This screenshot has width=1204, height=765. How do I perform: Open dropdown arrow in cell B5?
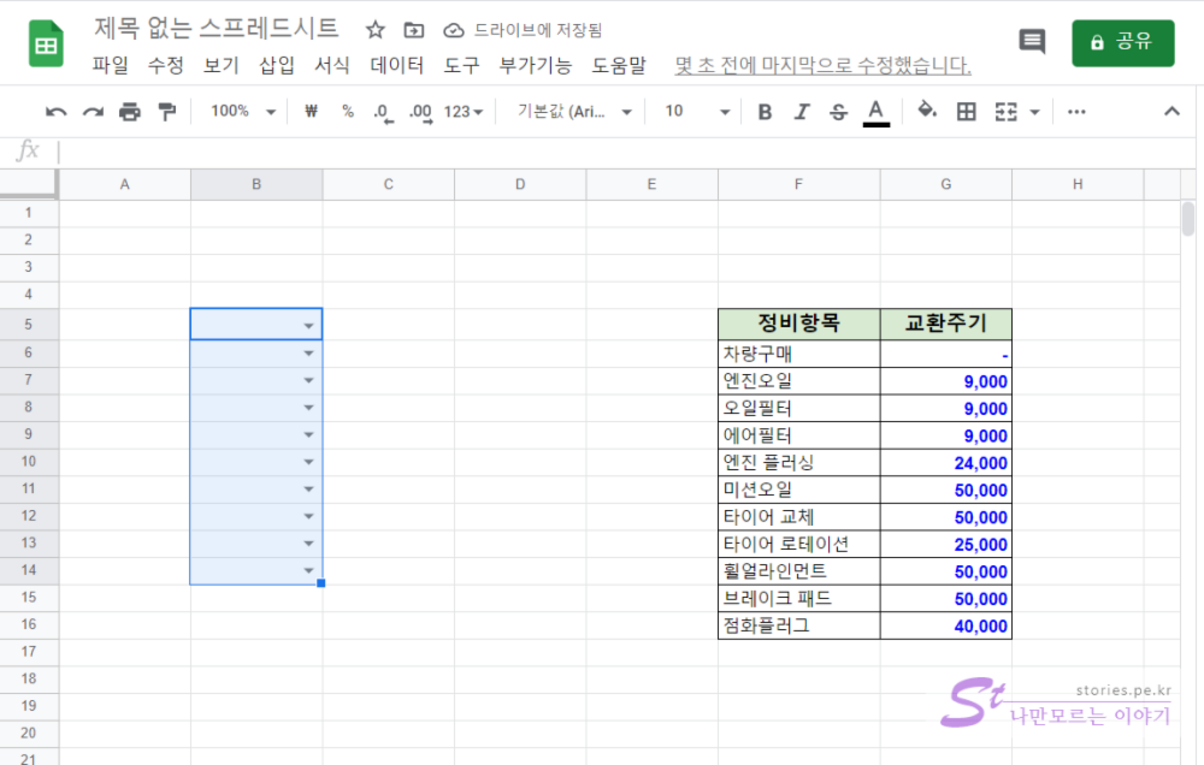309,326
